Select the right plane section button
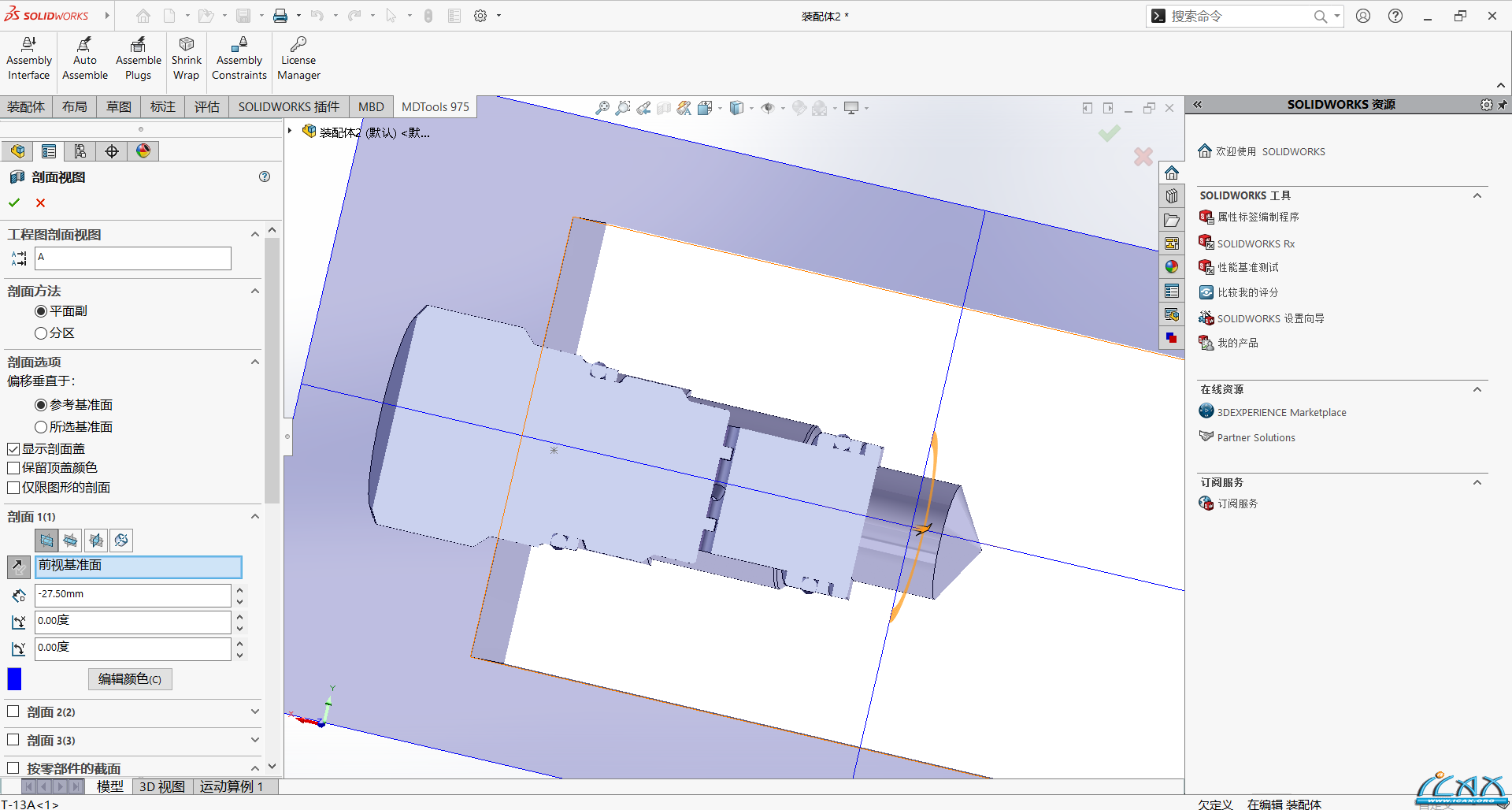1512x810 pixels. point(96,540)
